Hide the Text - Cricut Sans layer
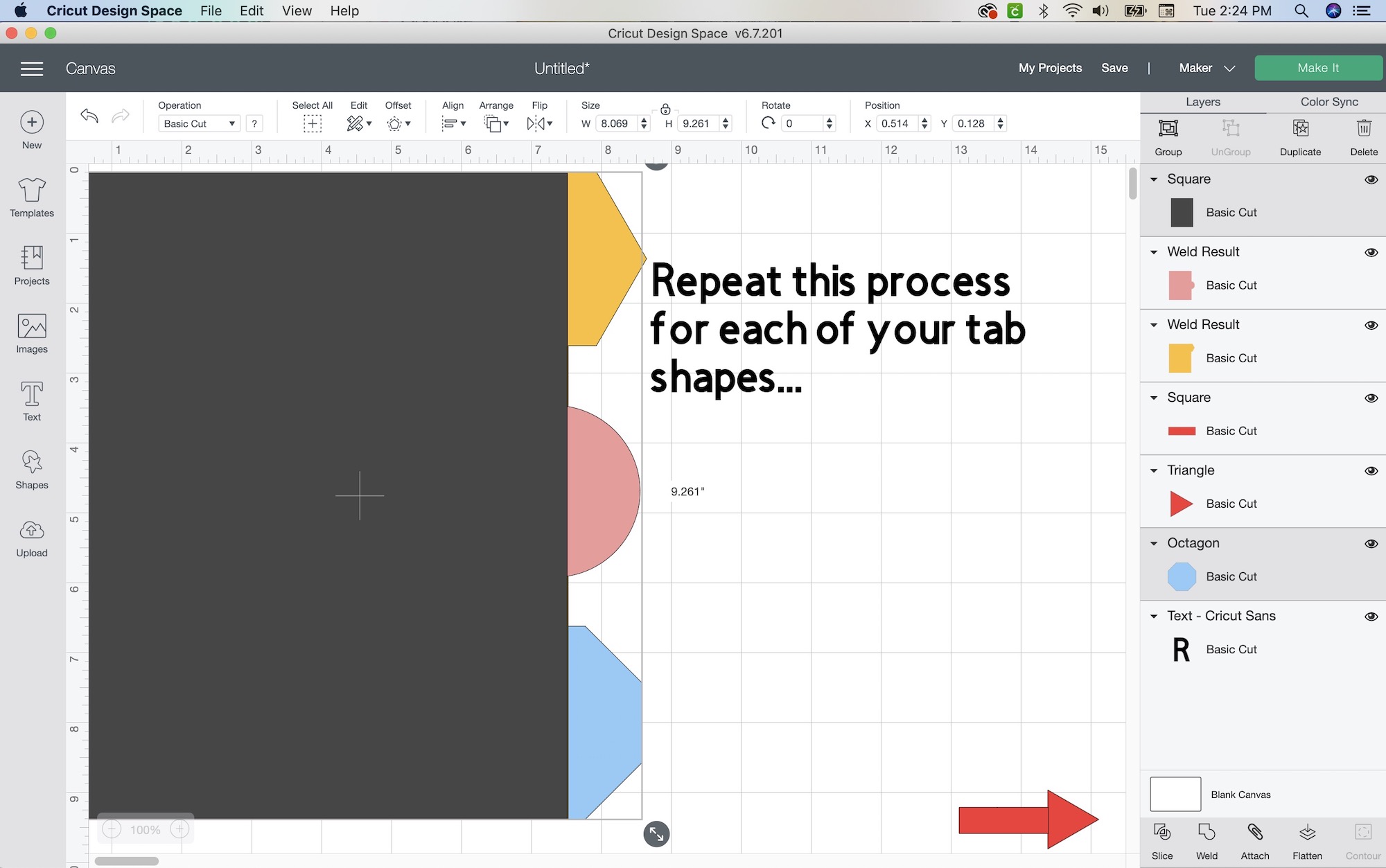Screen dimensions: 1386x868 coord(1371,617)
